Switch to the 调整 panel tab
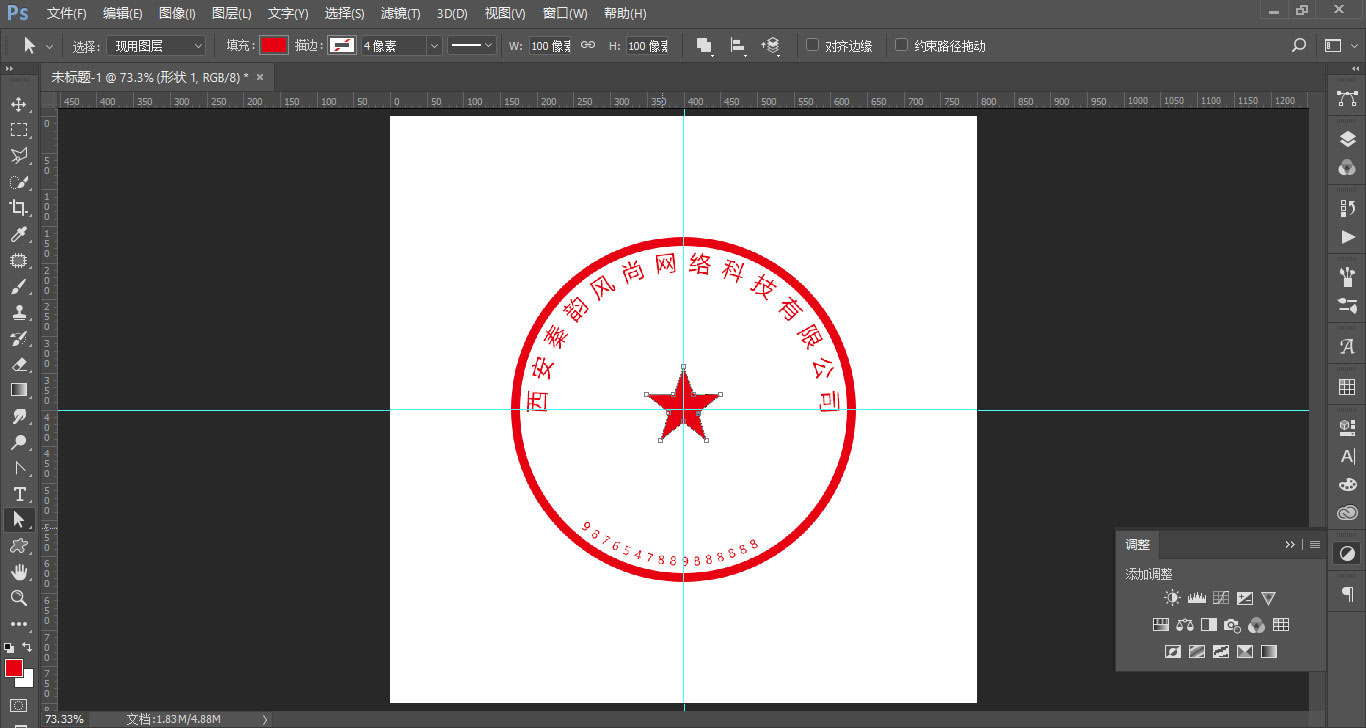This screenshot has height=728, width=1366. click(x=1138, y=545)
